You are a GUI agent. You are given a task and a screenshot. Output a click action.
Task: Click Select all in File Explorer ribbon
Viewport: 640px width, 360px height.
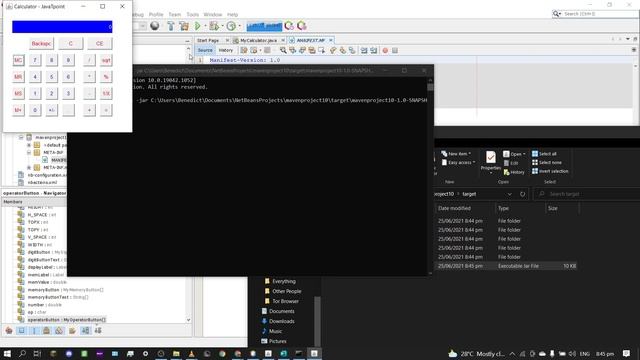tap(544, 154)
